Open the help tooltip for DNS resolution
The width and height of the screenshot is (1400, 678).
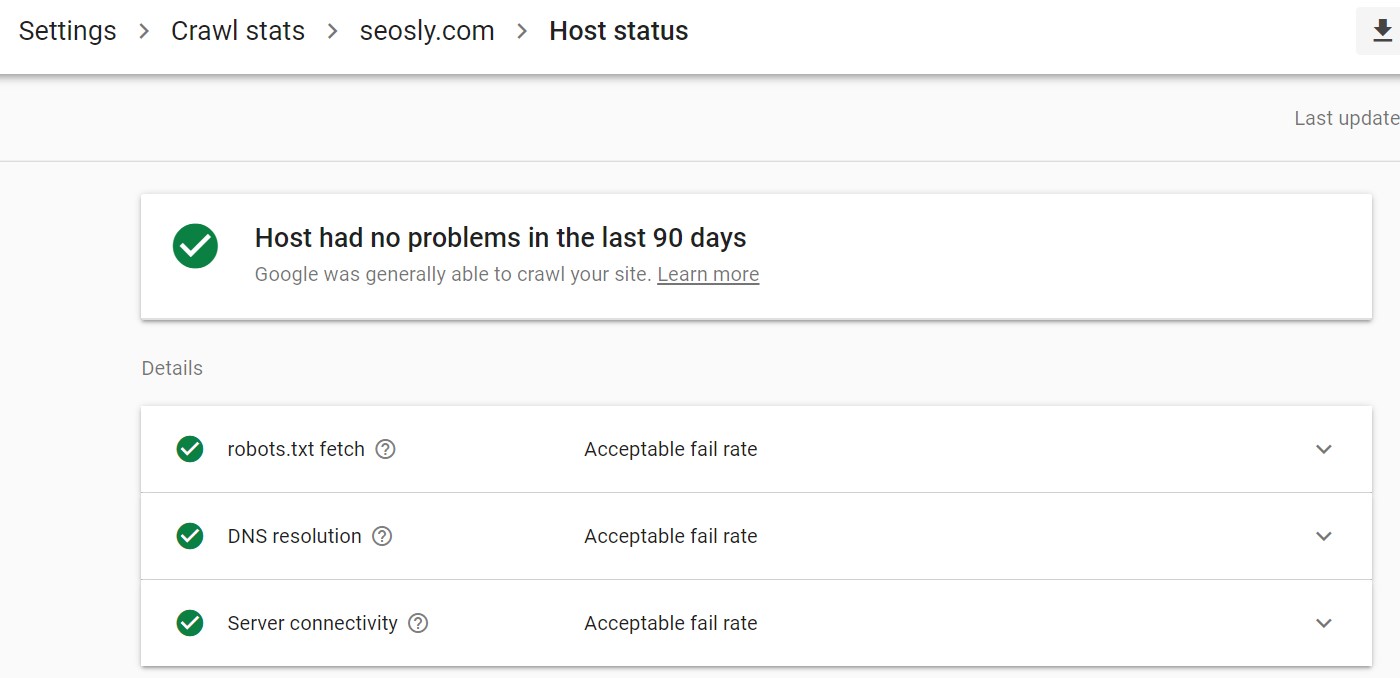(x=382, y=536)
